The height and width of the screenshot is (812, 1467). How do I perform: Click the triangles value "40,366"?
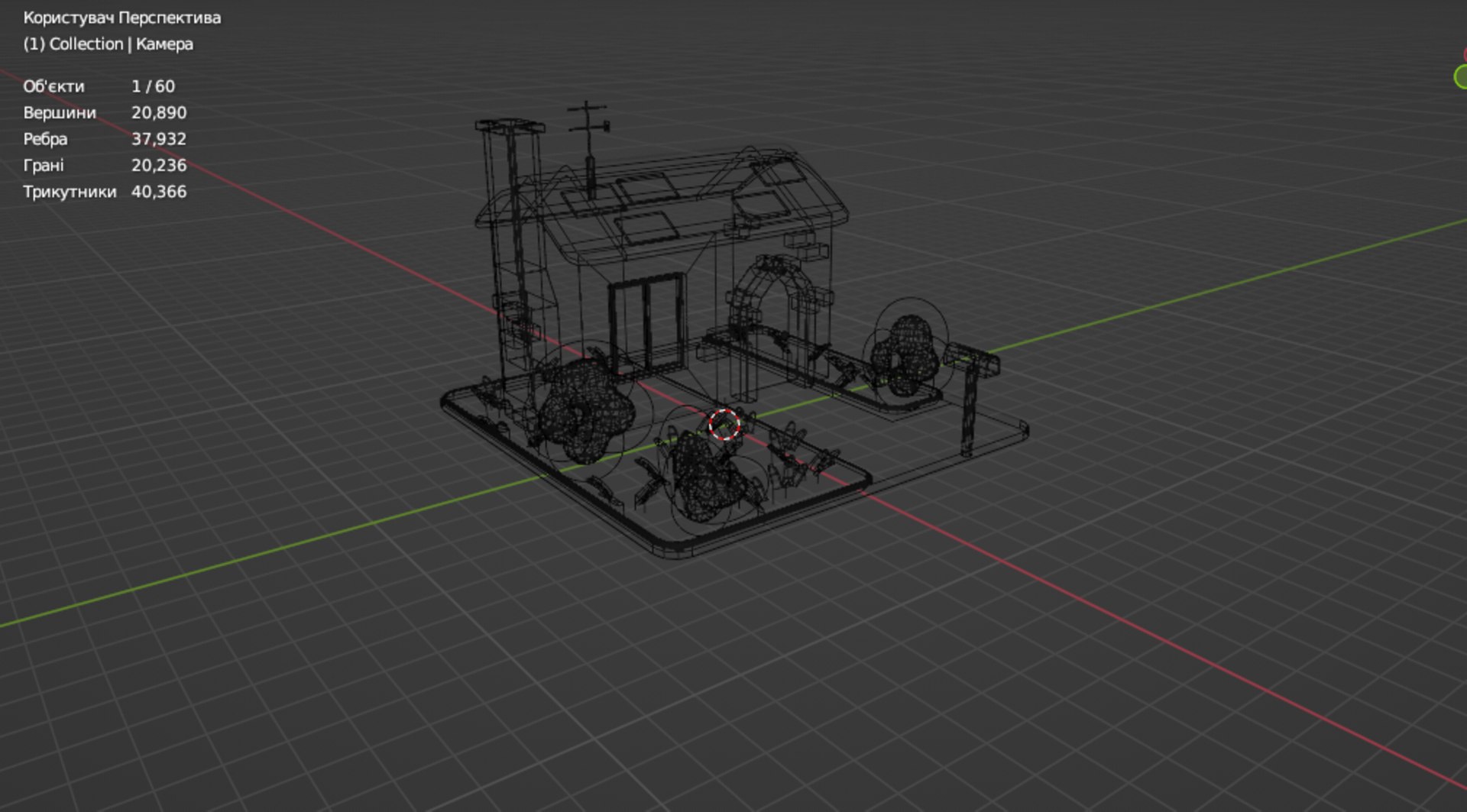159,192
